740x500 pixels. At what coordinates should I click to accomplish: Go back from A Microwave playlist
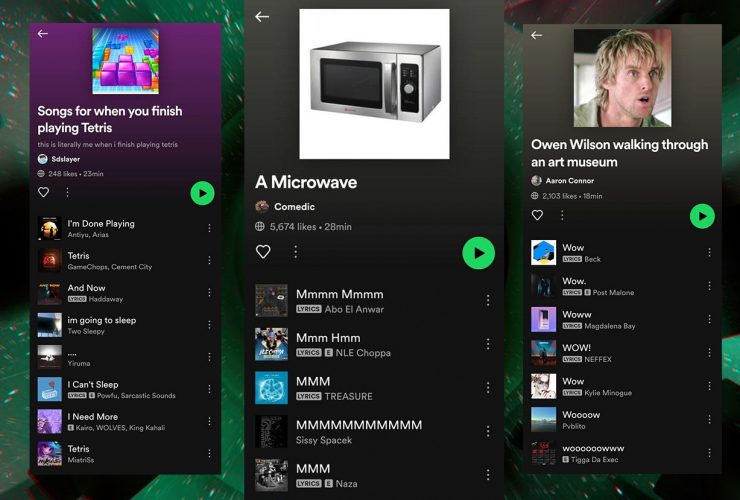tap(262, 17)
